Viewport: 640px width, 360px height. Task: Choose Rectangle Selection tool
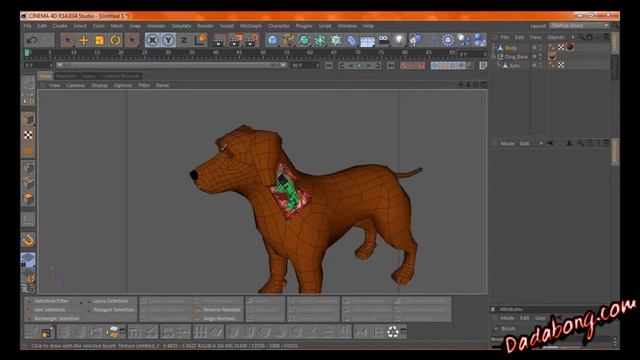pos(57,318)
